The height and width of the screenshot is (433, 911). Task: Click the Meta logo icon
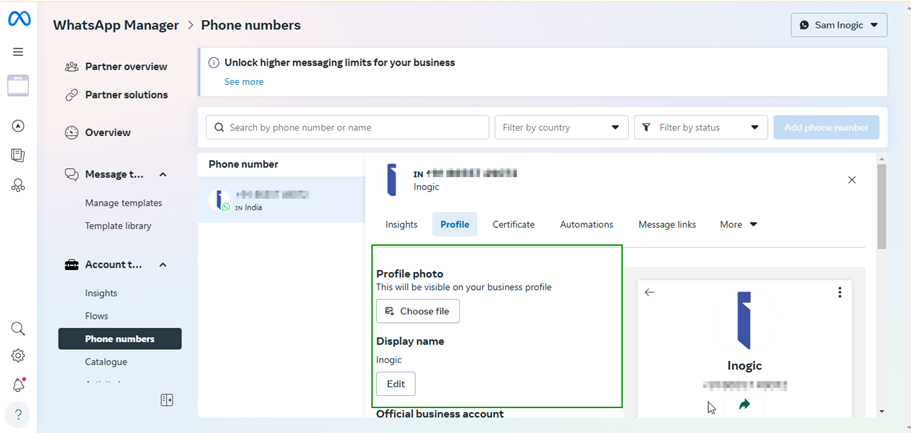click(x=18, y=20)
